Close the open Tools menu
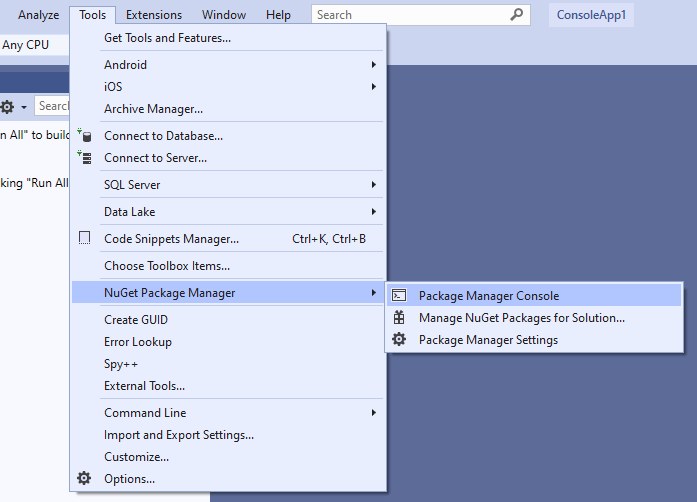 92,15
